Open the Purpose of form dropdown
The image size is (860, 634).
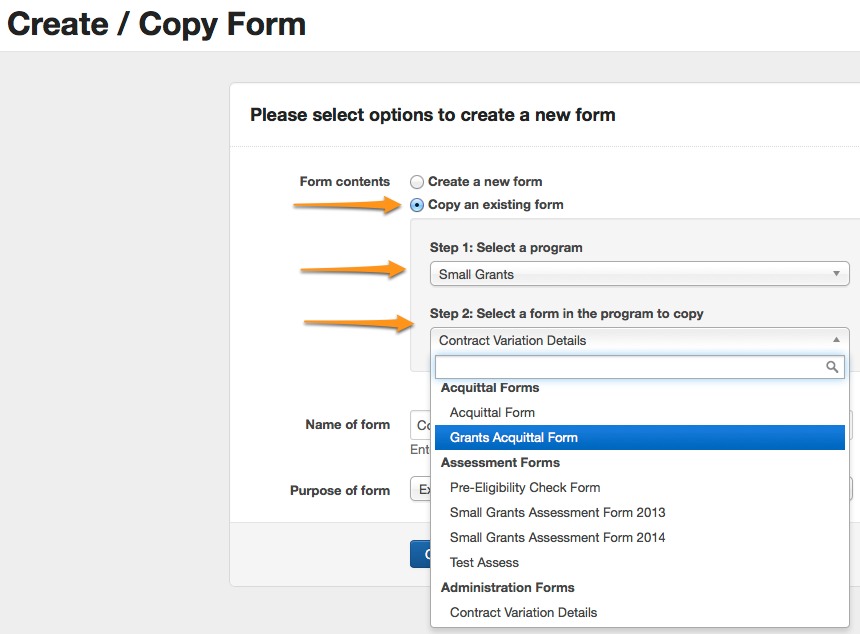pos(420,490)
